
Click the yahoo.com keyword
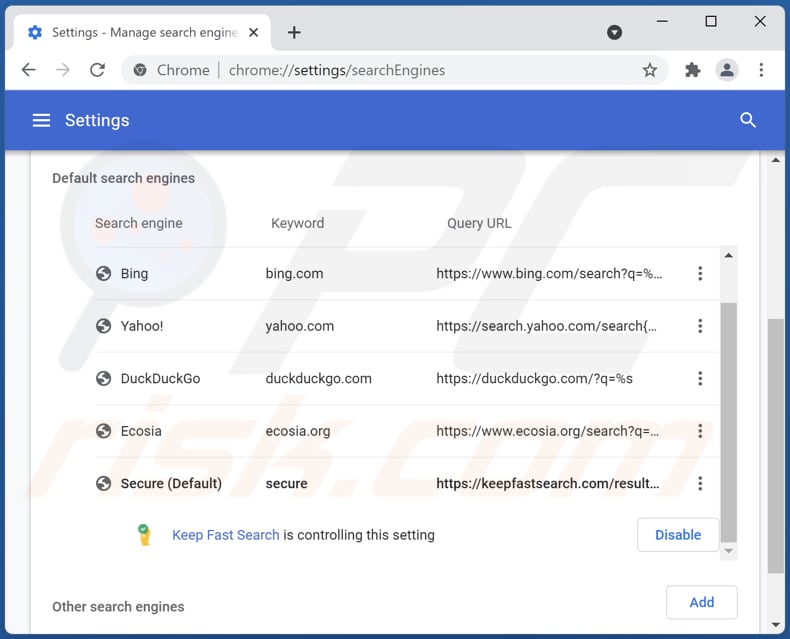pyautogui.click(x=300, y=326)
